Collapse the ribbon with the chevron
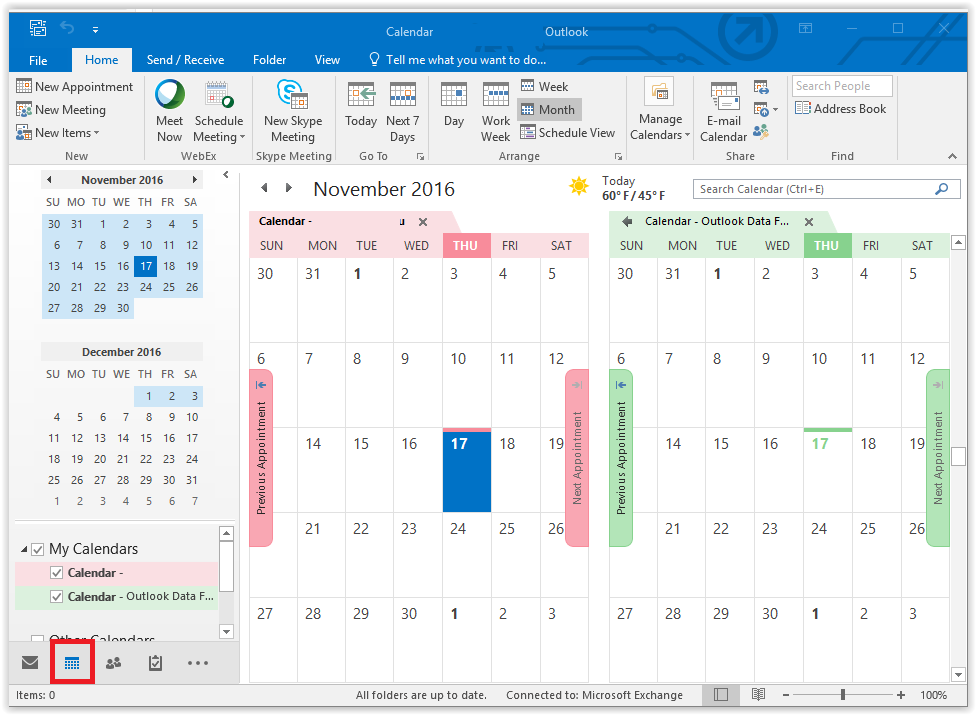 (952, 156)
